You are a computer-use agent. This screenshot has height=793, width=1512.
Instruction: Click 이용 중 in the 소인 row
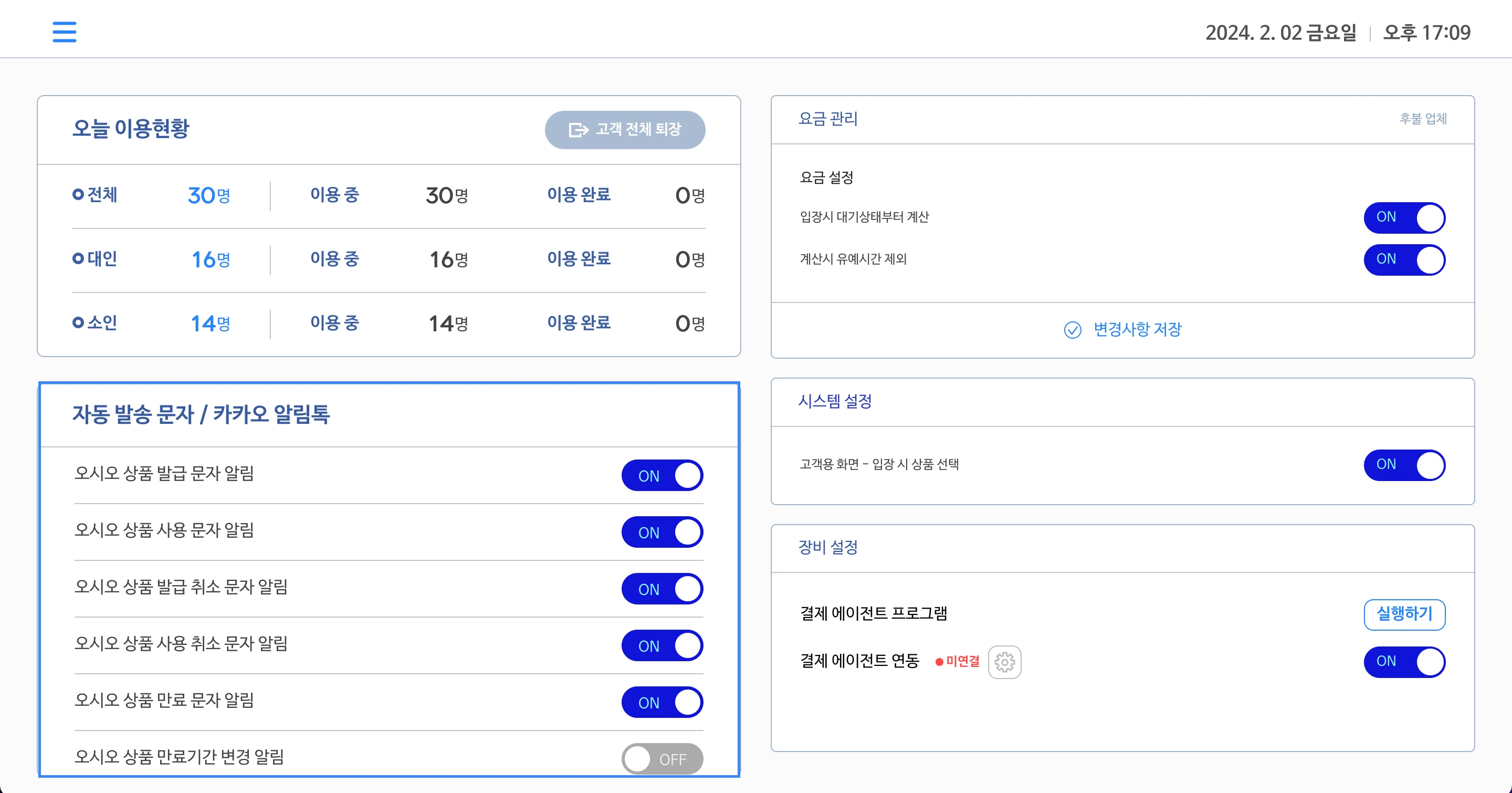pos(334,323)
